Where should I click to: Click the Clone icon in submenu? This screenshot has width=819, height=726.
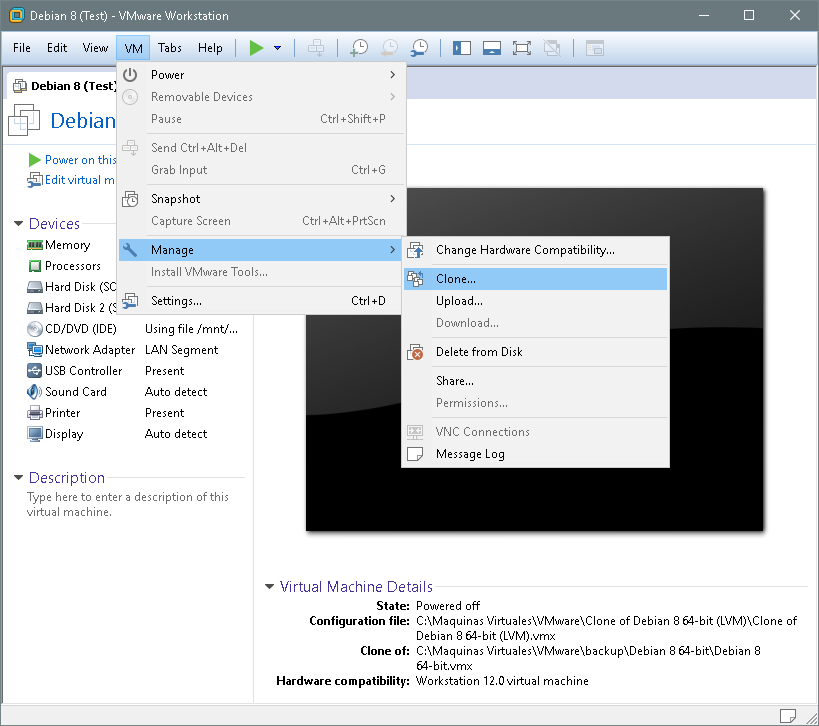pos(415,279)
